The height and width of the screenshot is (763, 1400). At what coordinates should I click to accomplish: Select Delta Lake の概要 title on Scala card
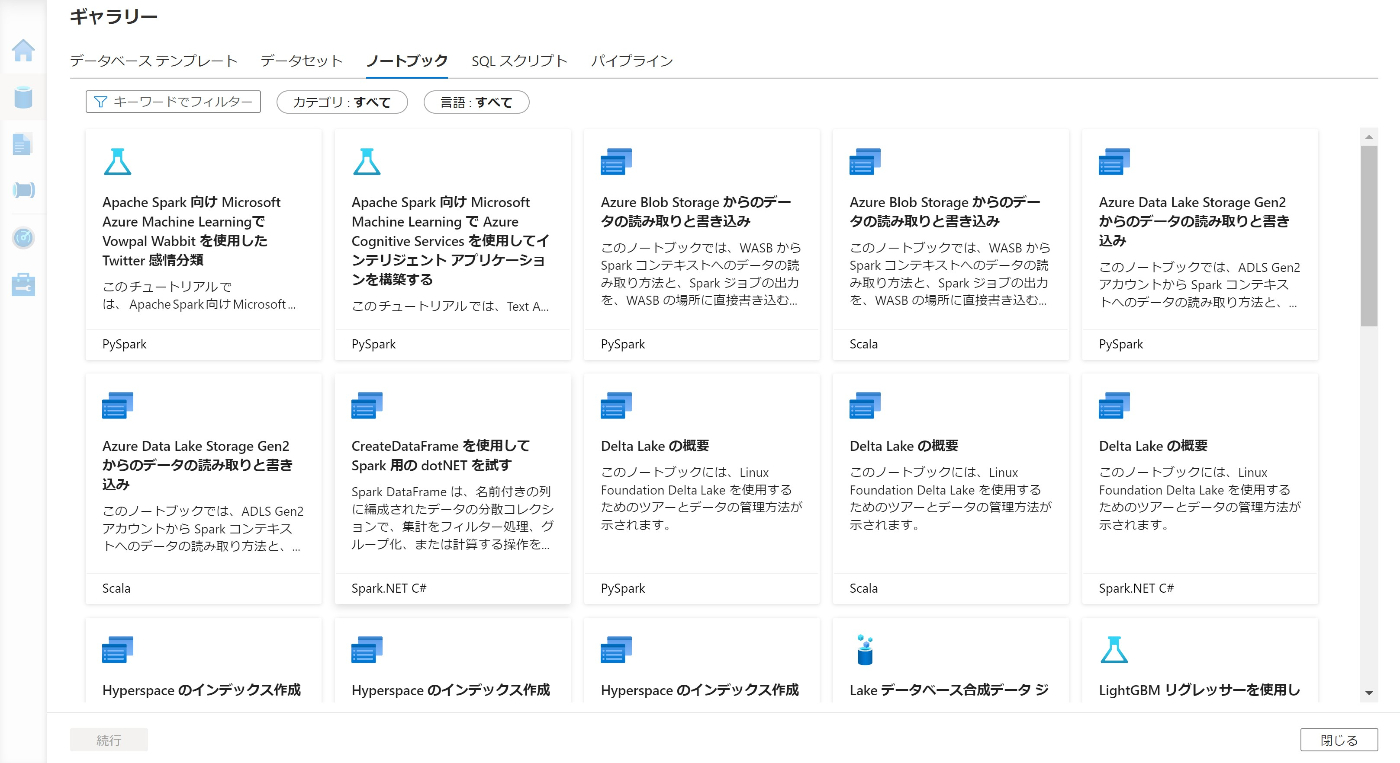(x=904, y=446)
